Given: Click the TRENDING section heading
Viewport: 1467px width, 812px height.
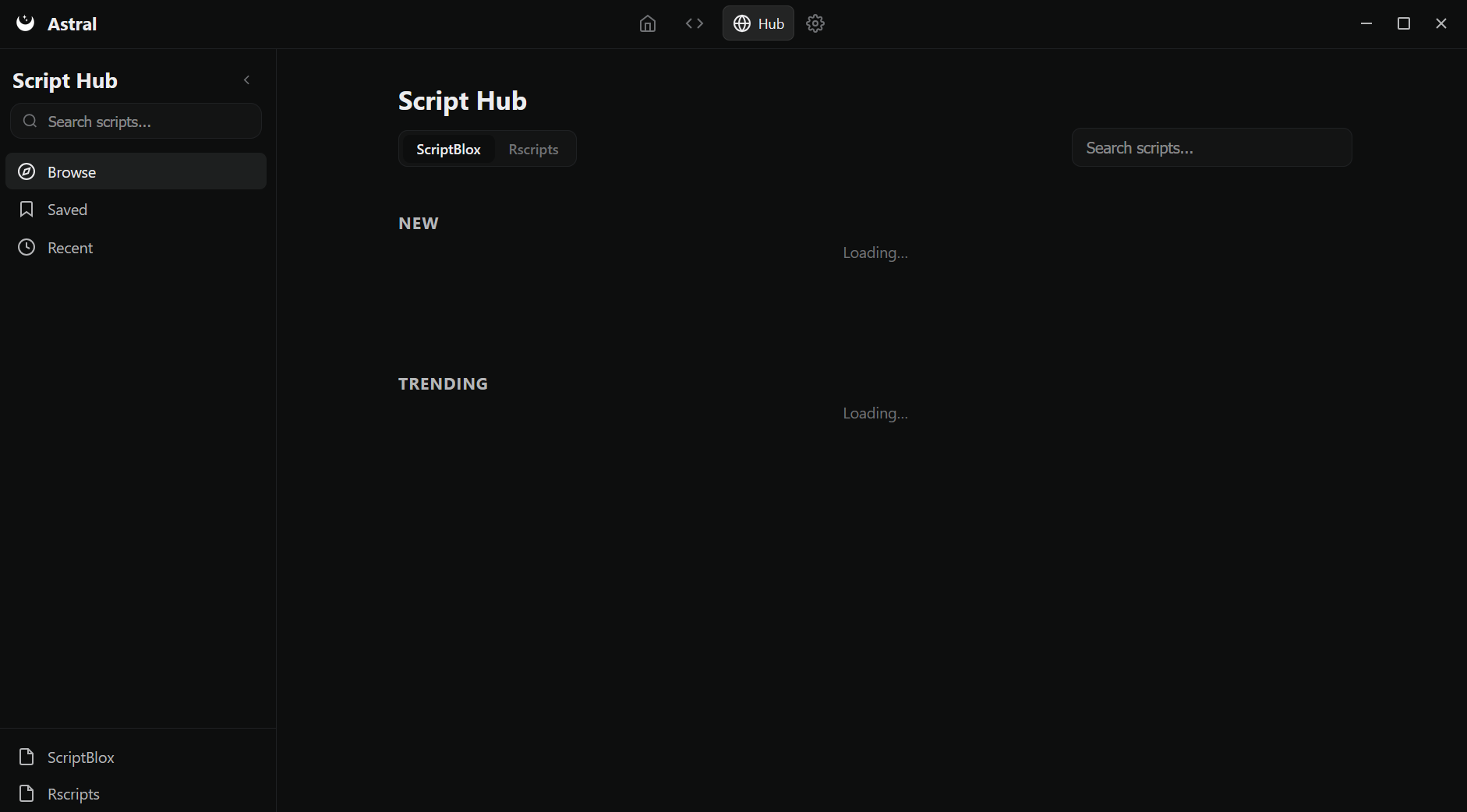Looking at the screenshot, I should click(x=443, y=384).
